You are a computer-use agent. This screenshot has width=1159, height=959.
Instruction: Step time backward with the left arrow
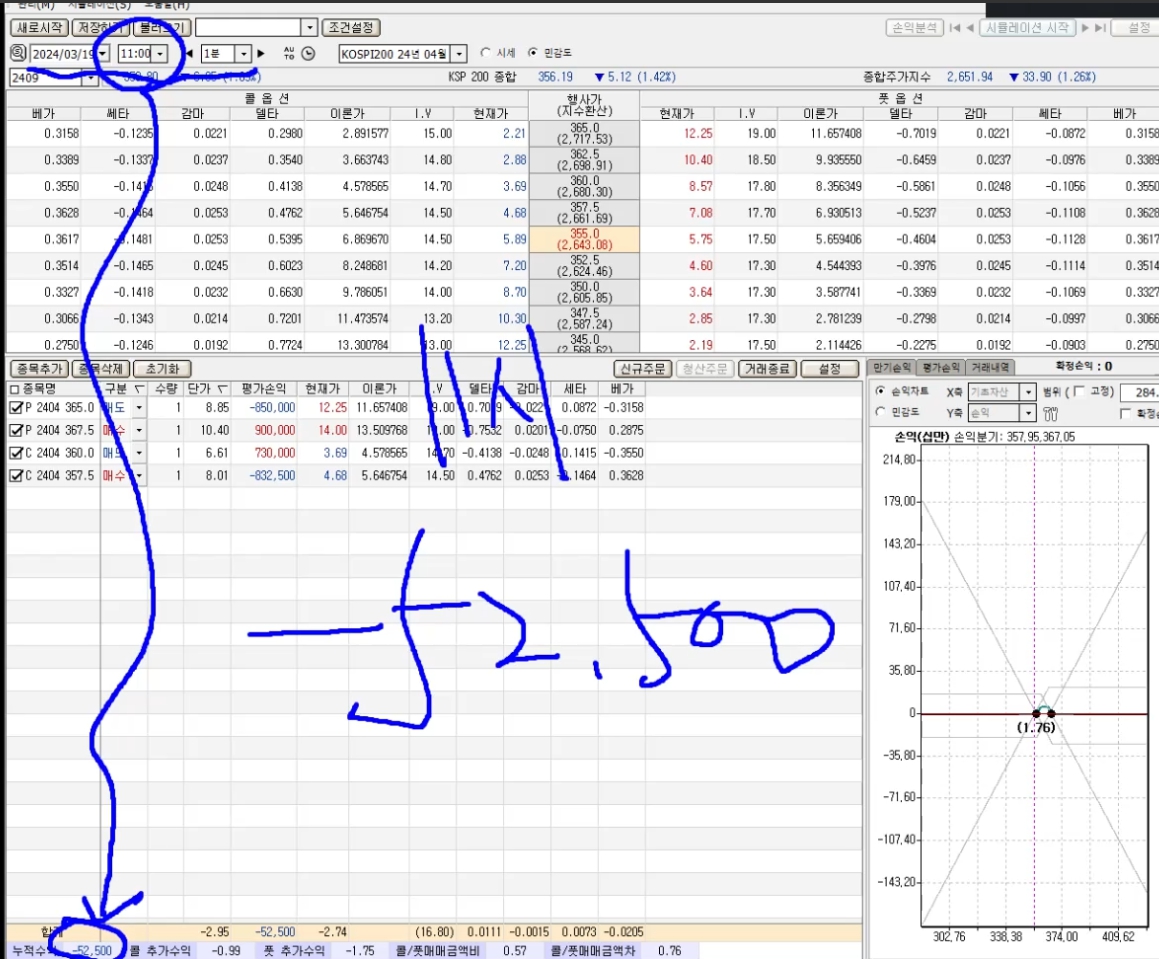tap(189, 53)
